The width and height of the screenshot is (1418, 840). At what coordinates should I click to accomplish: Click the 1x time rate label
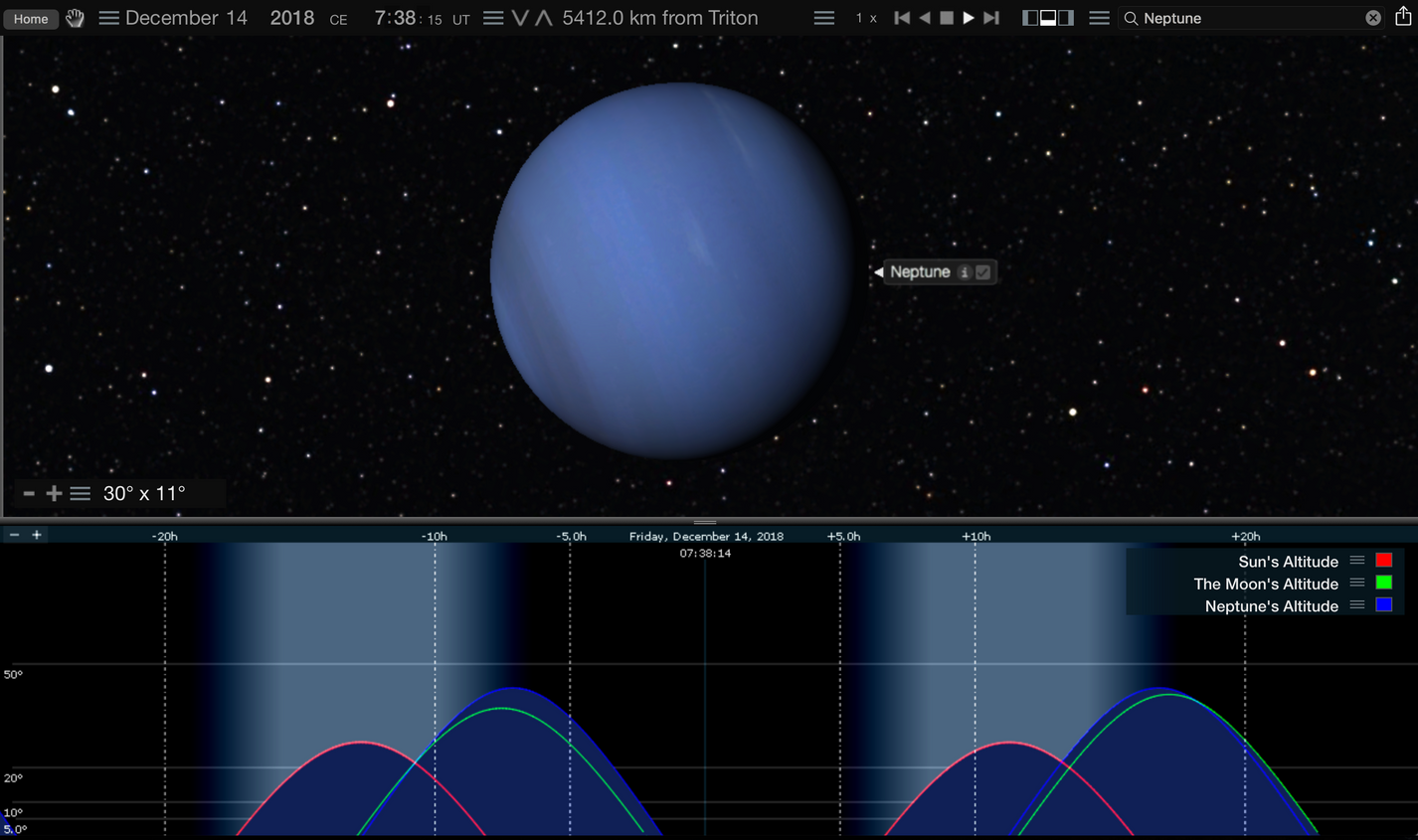click(x=865, y=17)
